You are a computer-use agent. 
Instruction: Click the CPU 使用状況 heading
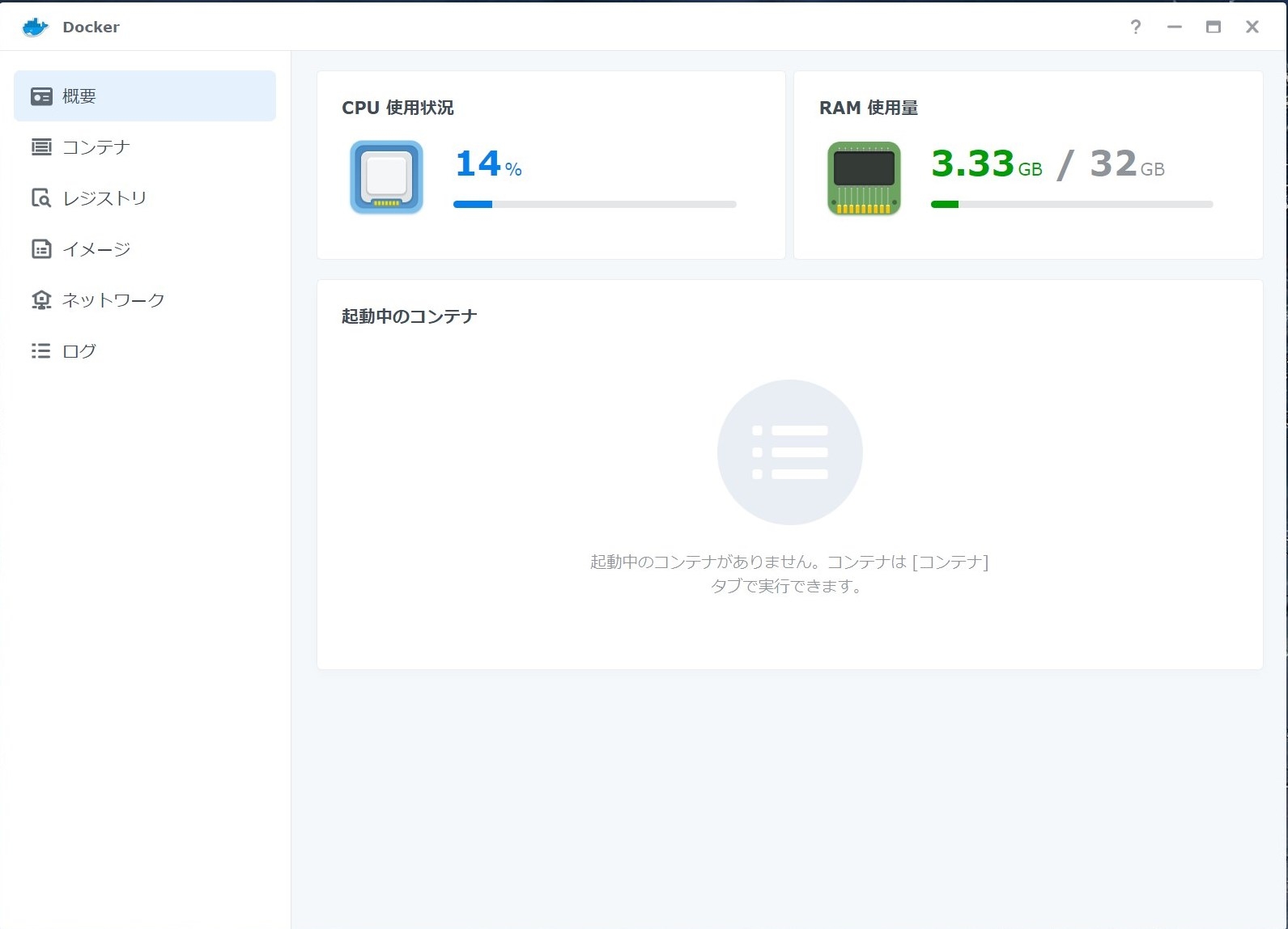click(x=397, y=108)
